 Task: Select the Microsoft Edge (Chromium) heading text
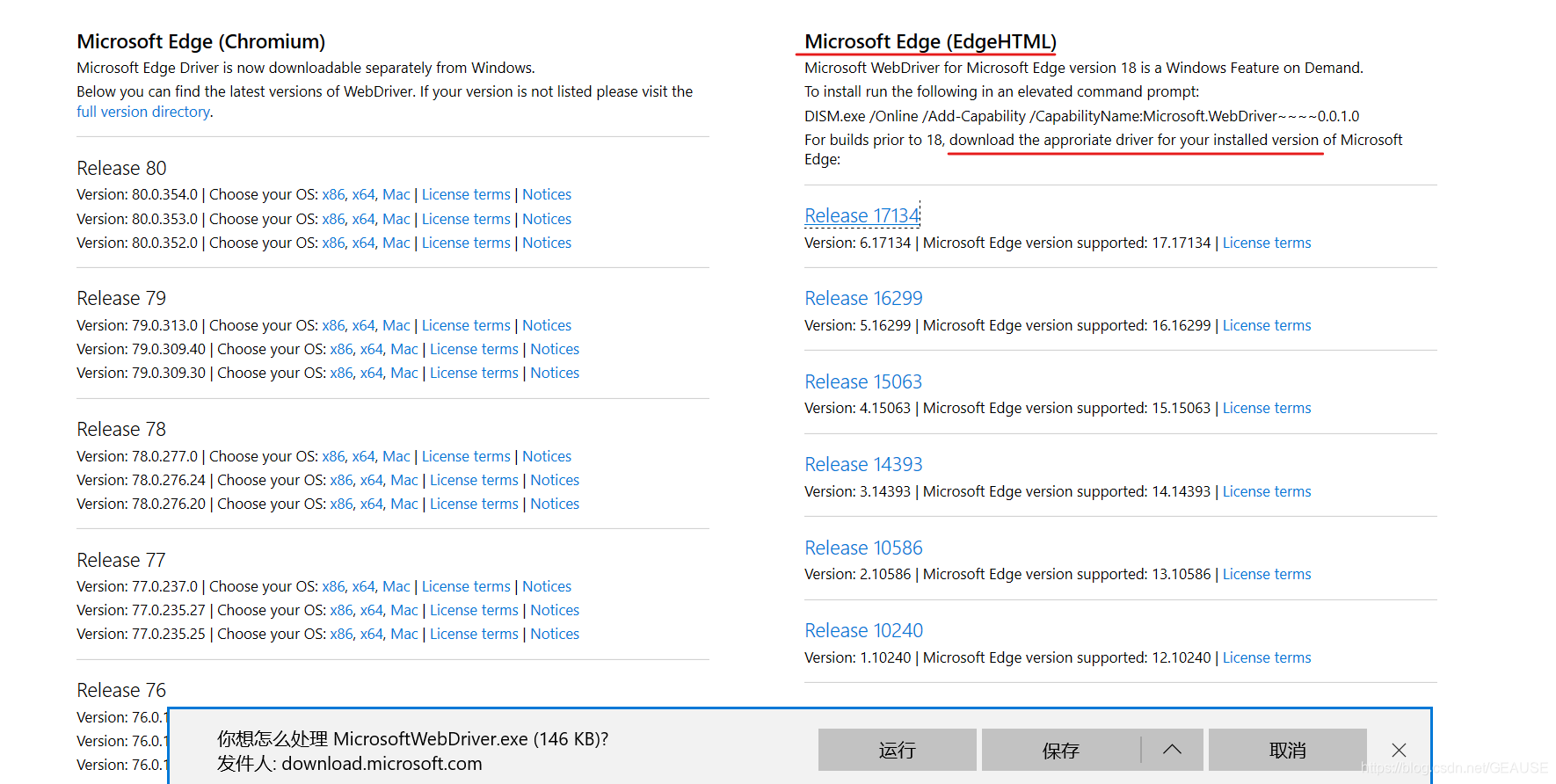pyautogui.click(x=201, y=41)
